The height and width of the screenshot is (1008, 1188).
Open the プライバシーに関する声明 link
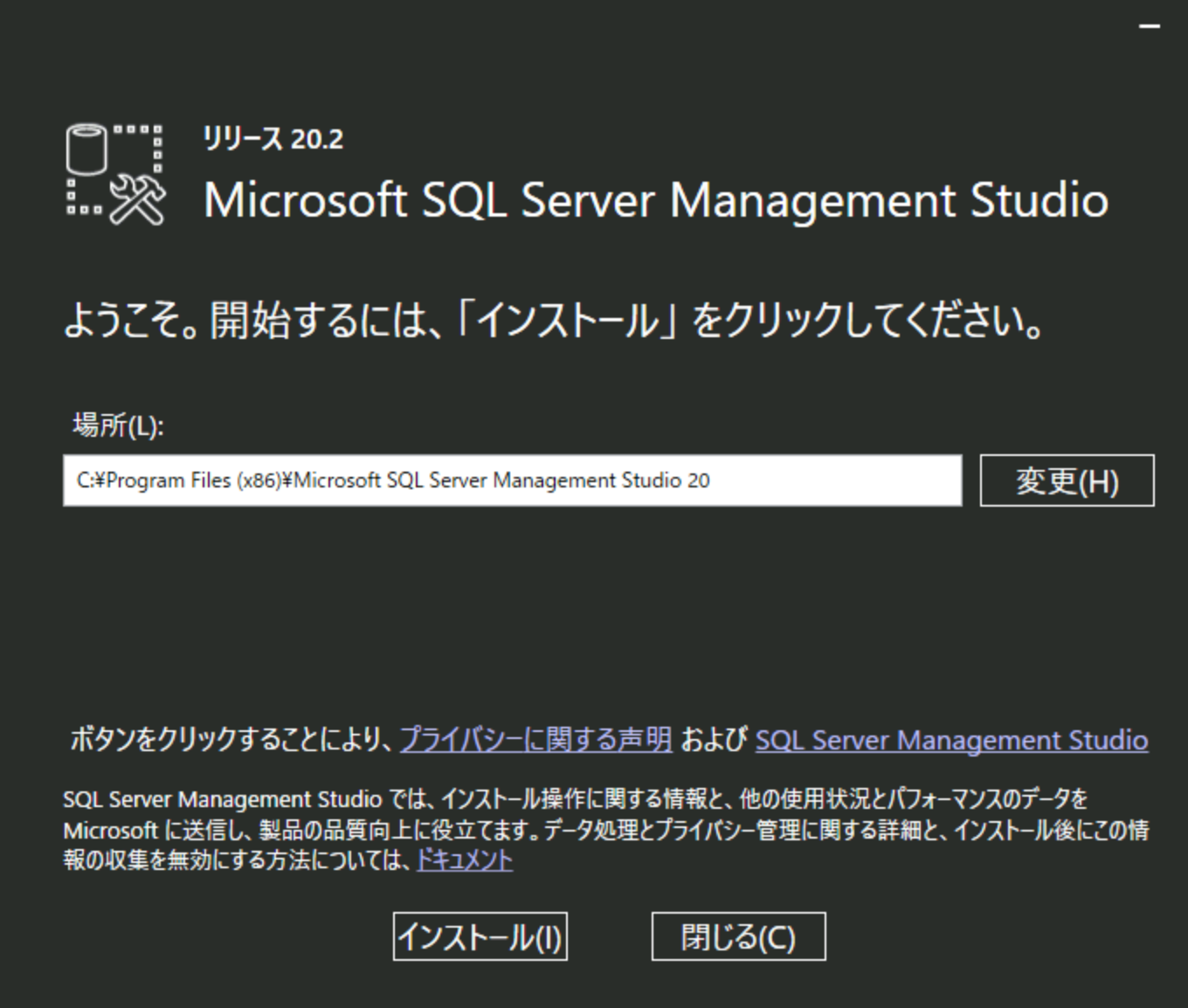point(536,738)
